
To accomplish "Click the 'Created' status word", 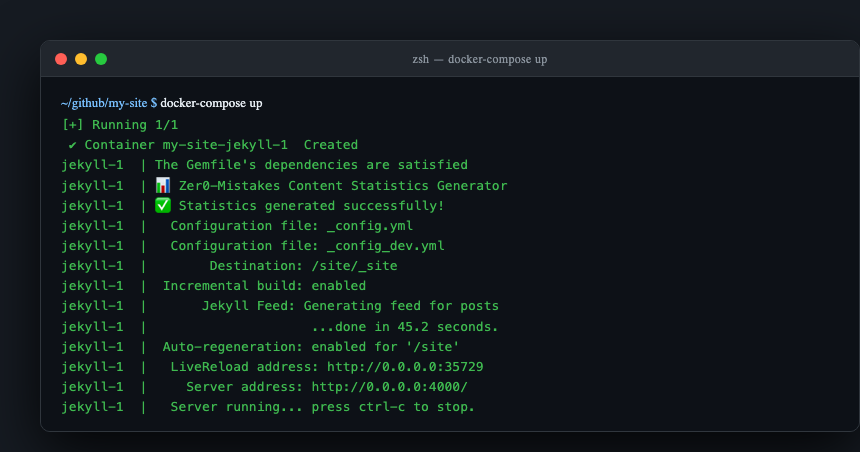I will pos(331,145).
